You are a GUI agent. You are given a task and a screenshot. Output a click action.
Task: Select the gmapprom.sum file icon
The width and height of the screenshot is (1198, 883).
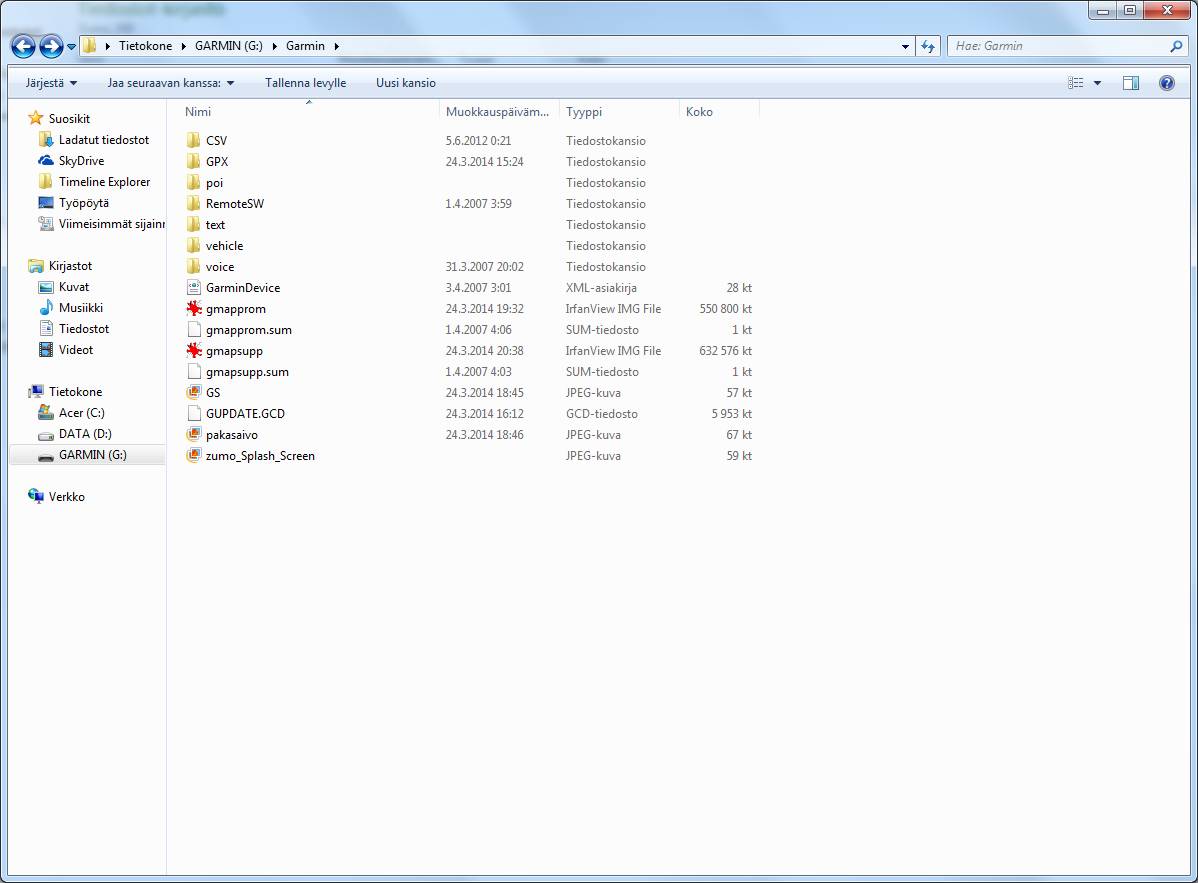coord(194,329)
